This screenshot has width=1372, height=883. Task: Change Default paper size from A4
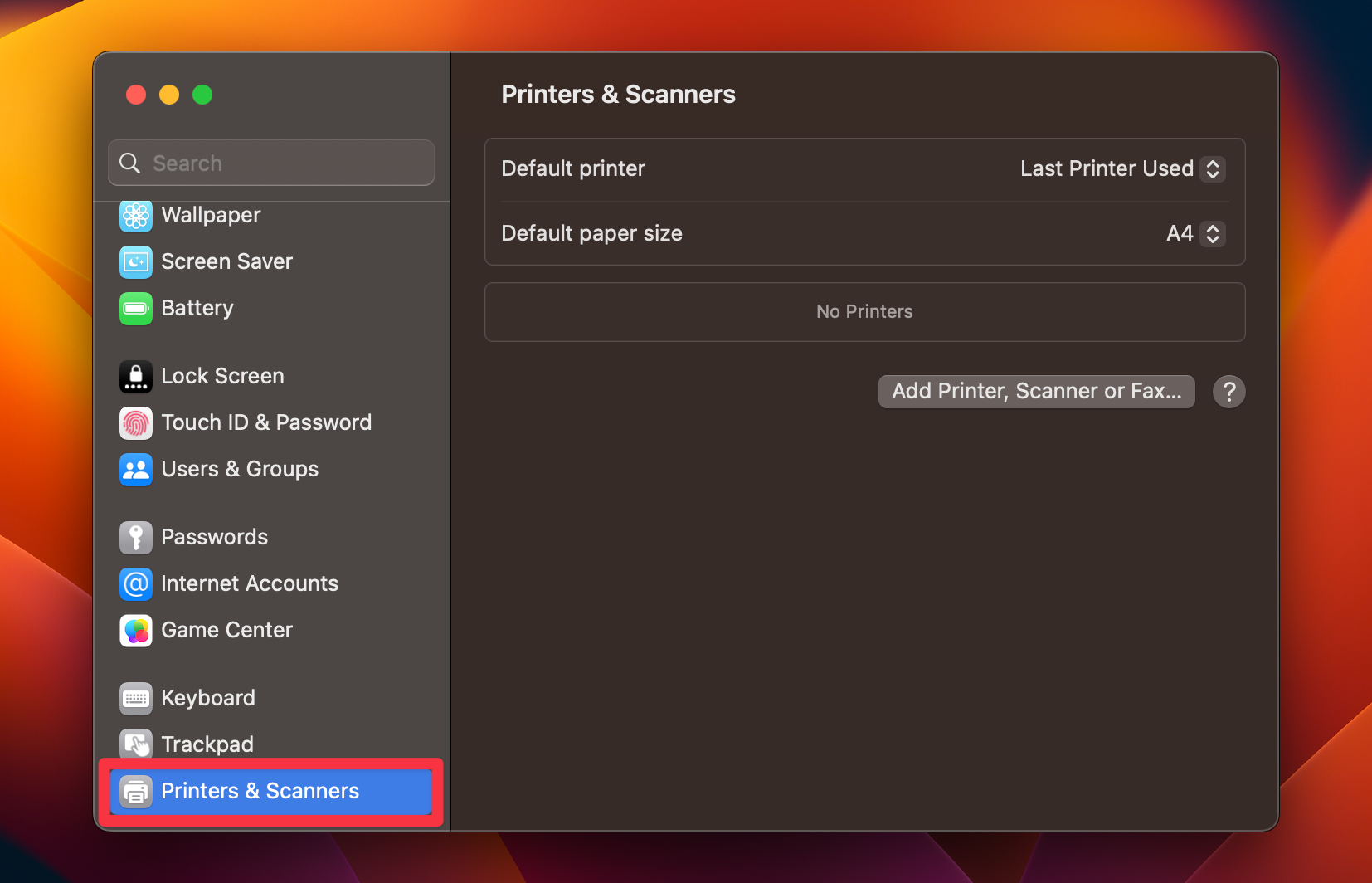1194,233
